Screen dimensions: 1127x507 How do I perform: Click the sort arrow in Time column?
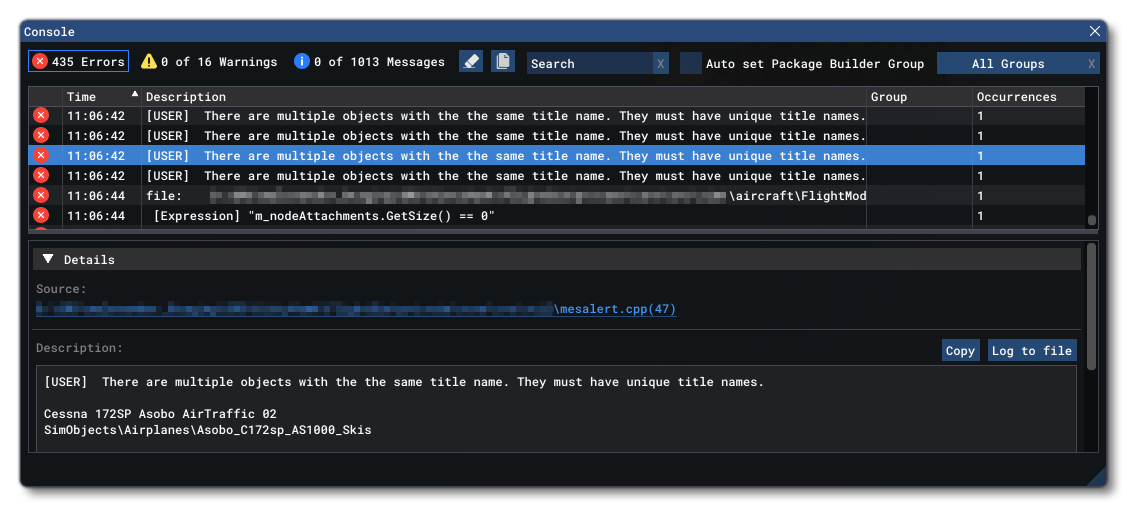pos(134,93)
